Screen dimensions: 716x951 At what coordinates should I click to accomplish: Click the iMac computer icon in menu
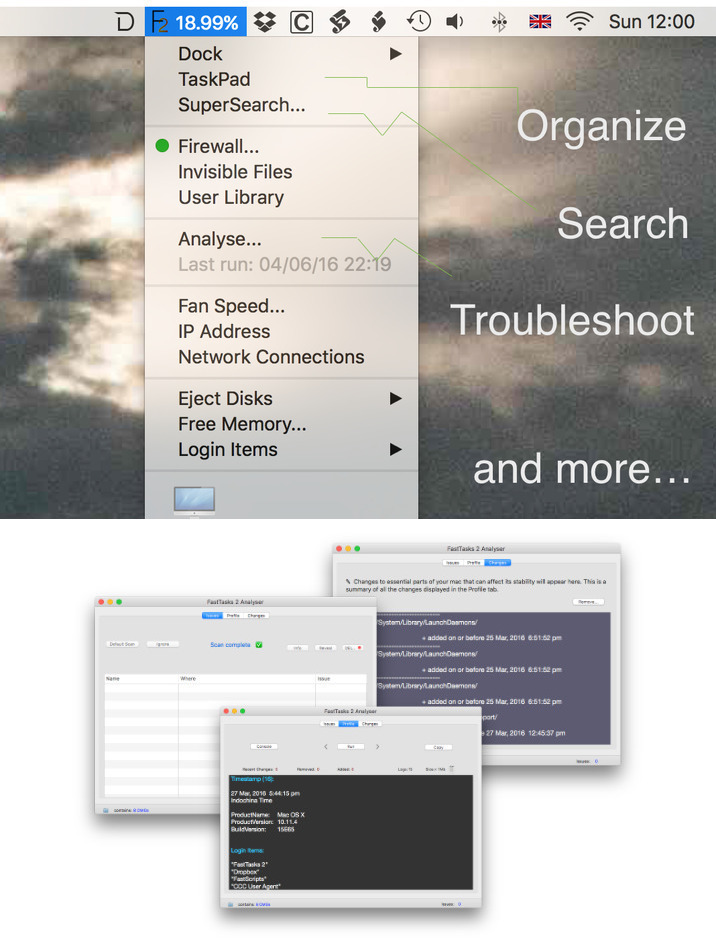tap(195, 501)
